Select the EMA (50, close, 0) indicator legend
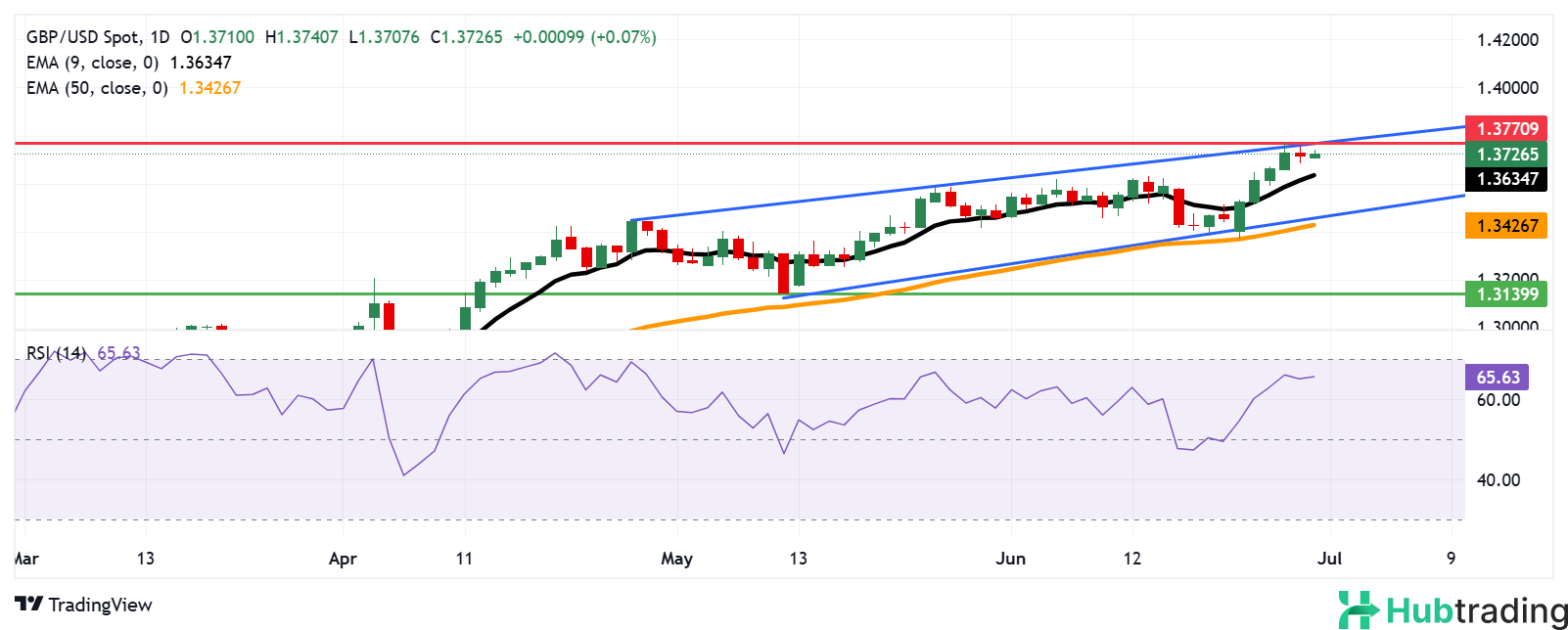The image size is (1568, 630). click(96, 88)
